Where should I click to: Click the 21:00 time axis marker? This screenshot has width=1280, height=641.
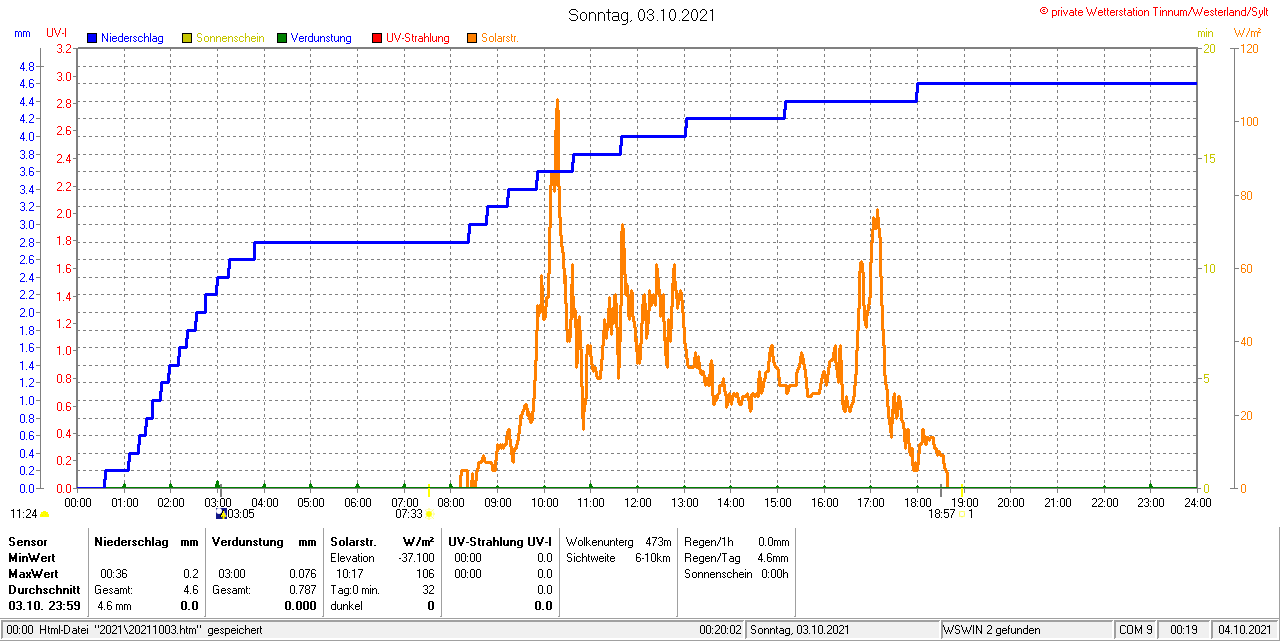coord(1057,502)
